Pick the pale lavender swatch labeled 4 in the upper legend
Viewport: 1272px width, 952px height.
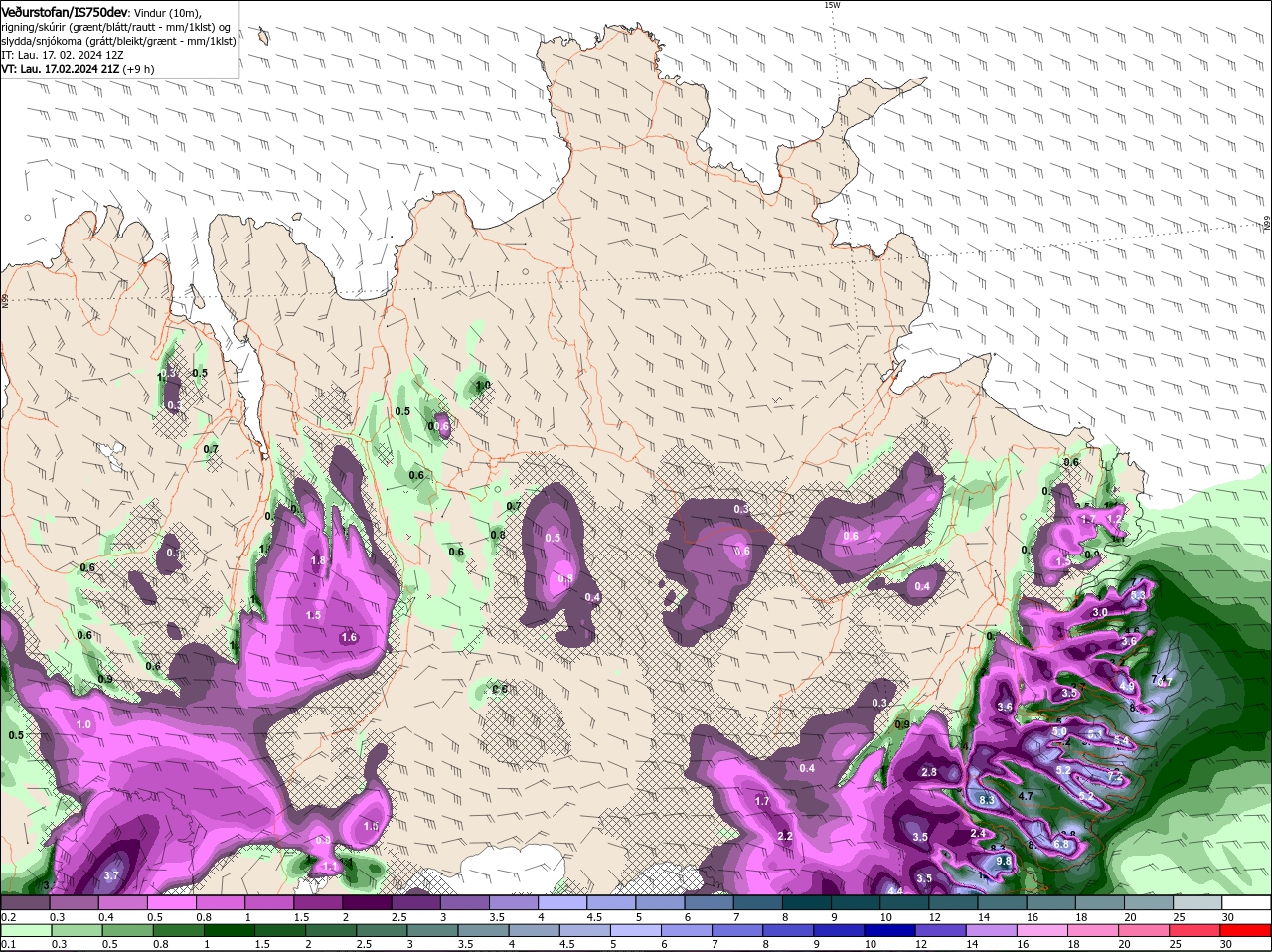[562, 902]
